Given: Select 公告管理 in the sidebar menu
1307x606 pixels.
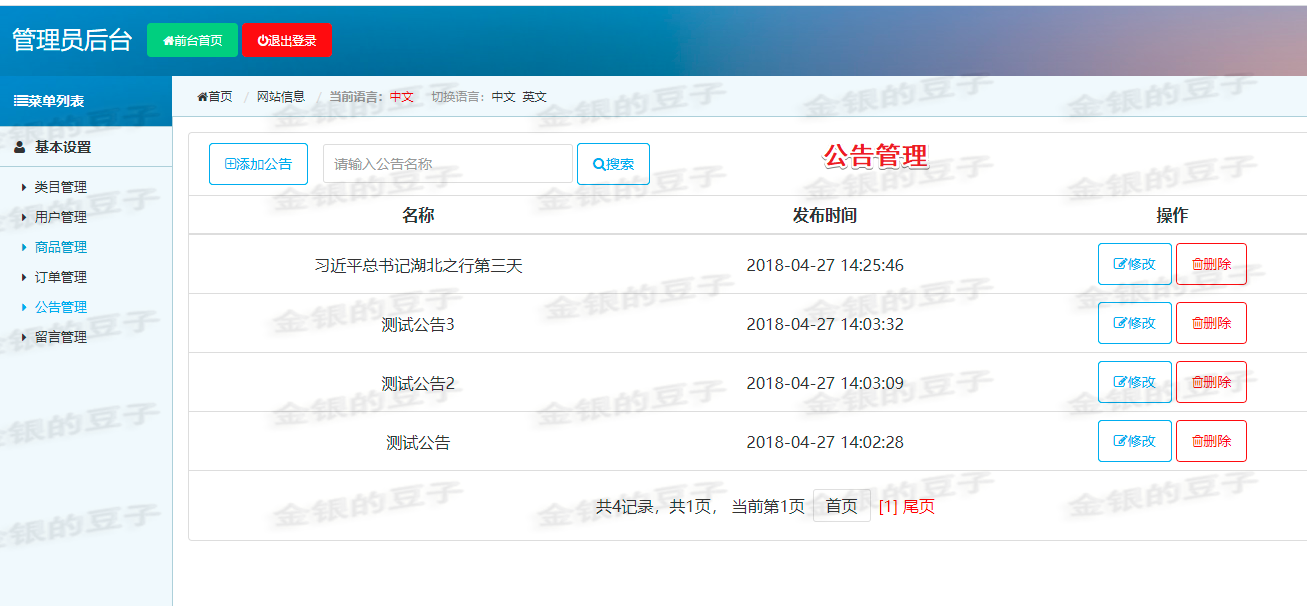Looking at the screenshot, I should [x=61, y=307].
